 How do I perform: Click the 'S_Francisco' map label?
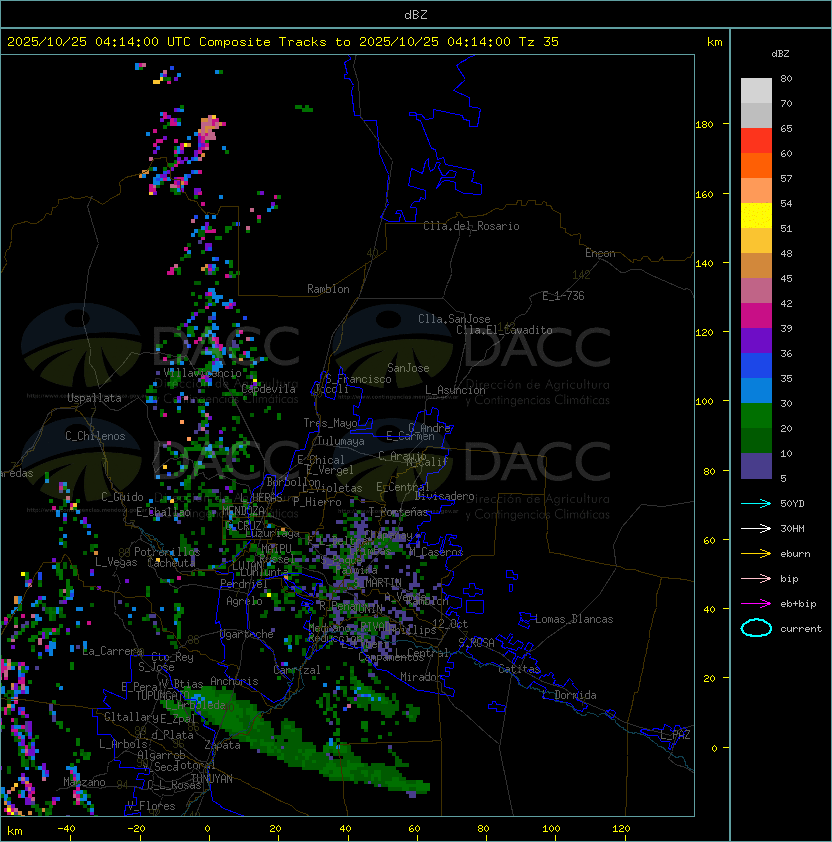pyautogui.click(x=358, y=379)
